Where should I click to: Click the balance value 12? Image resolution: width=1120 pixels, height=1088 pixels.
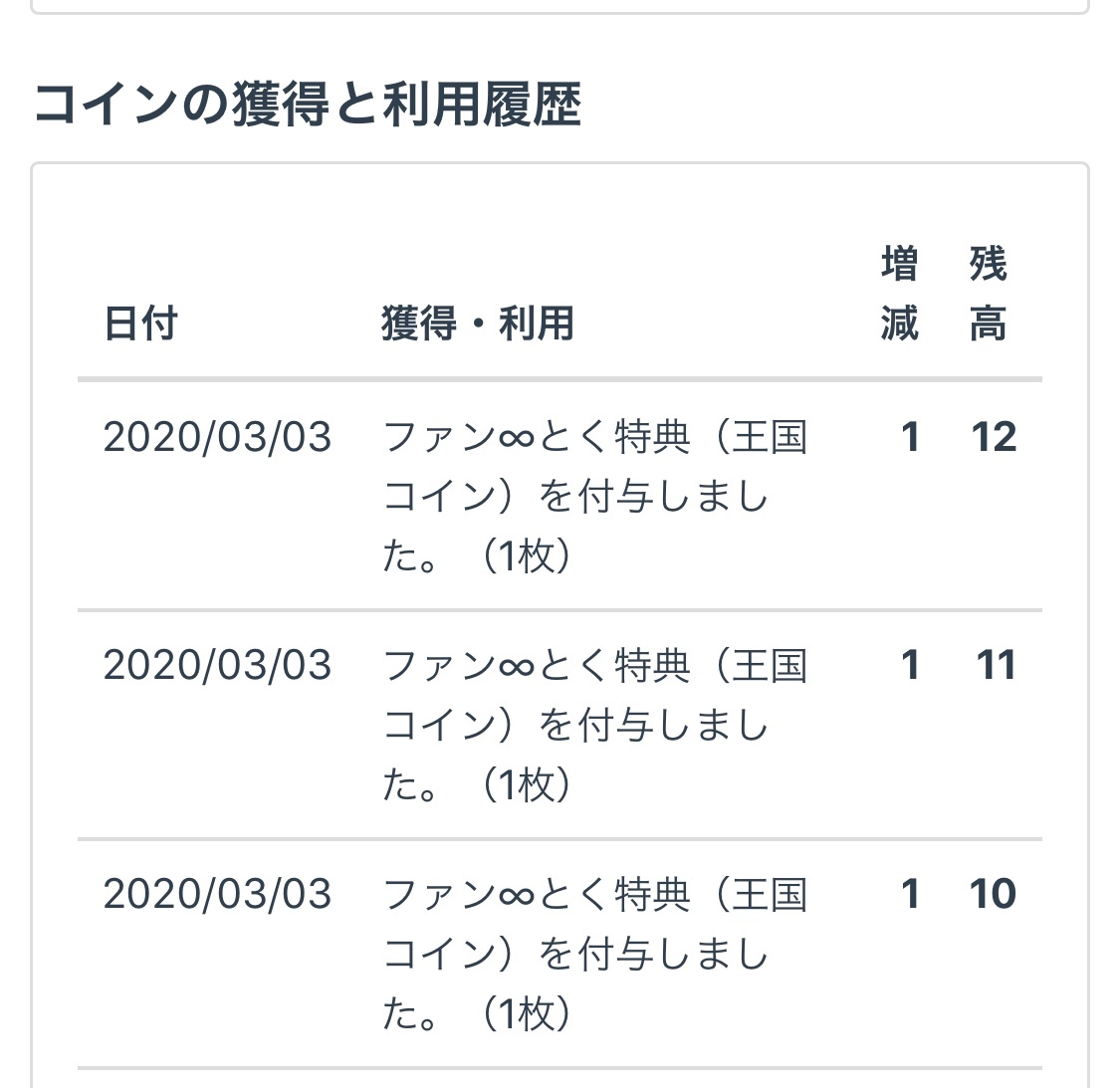pos(993,437)
